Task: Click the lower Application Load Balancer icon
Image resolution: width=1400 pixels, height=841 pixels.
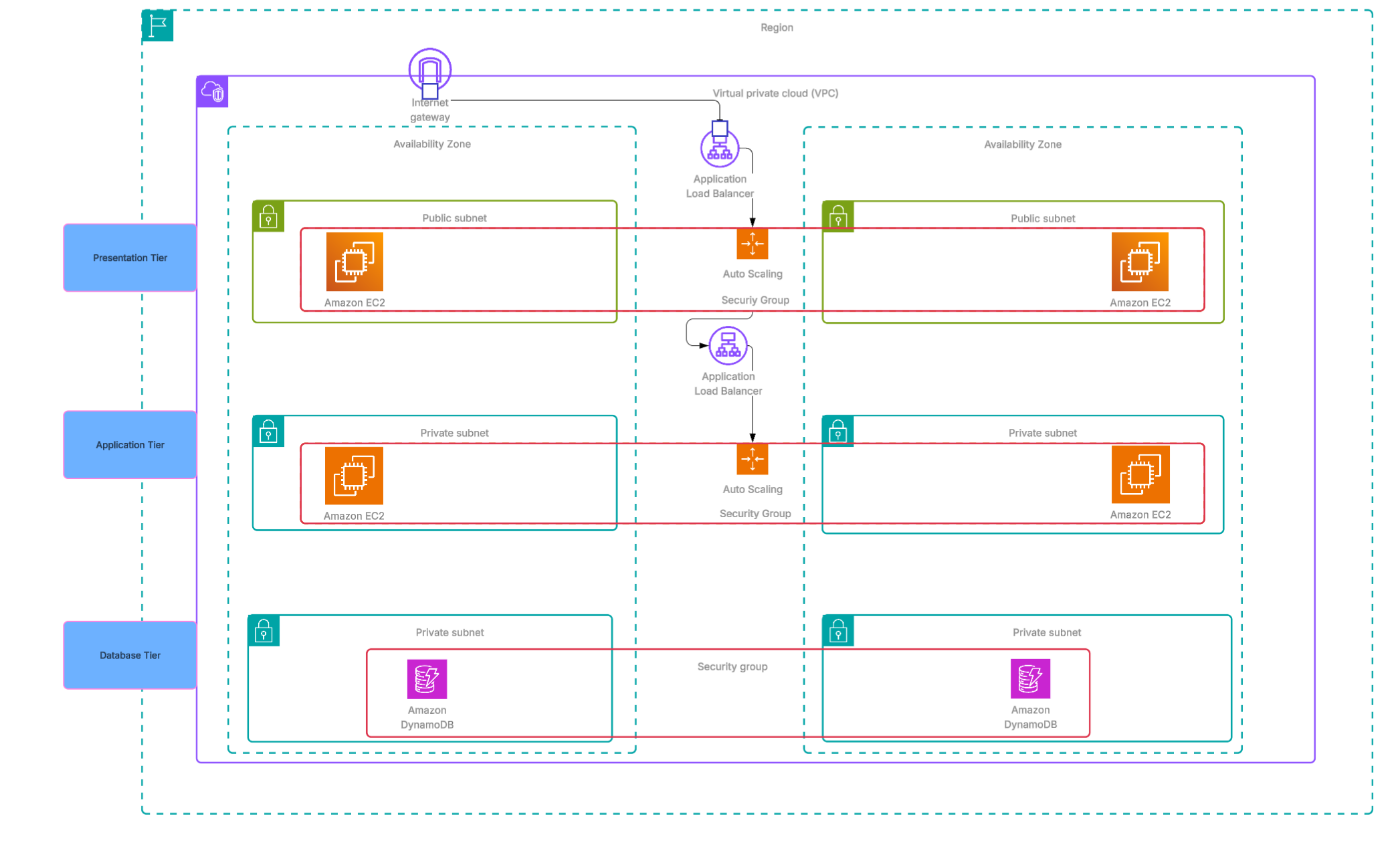Action: (728, 346)
